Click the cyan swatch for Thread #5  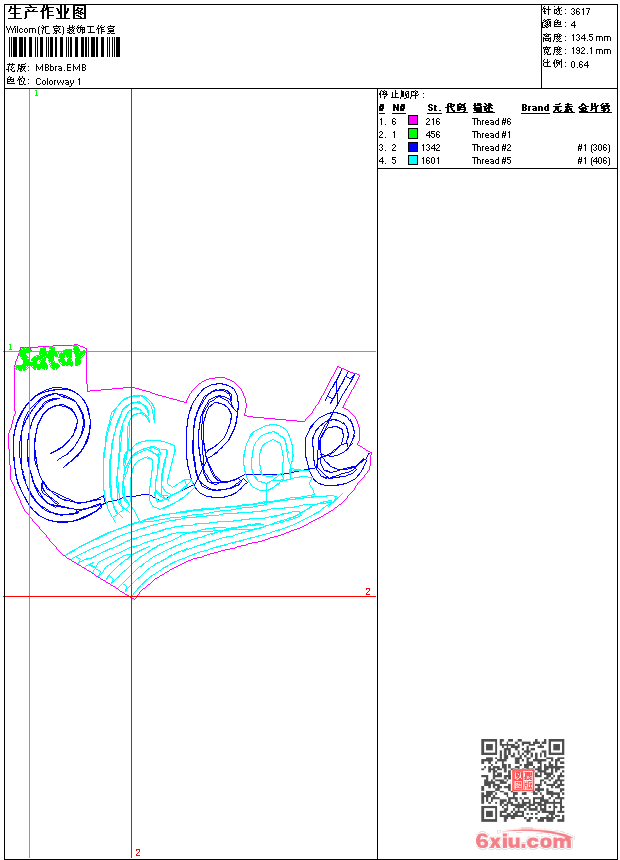pyautogui.click(x=413, y=160)
